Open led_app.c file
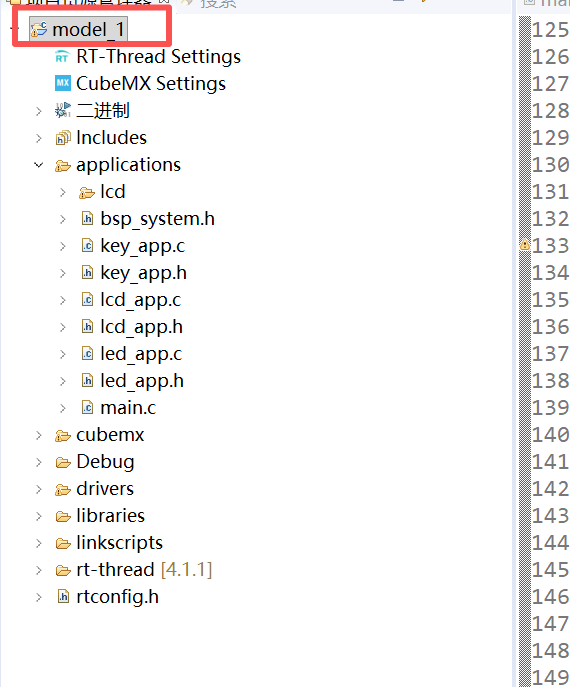Viewport: 570px width, 687px height. [141, 354]
